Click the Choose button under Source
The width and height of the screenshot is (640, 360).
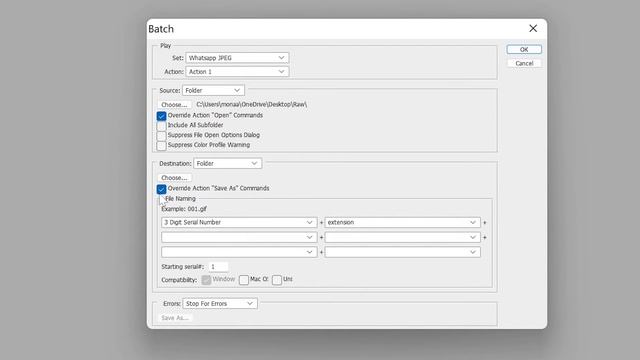[174, 104]
